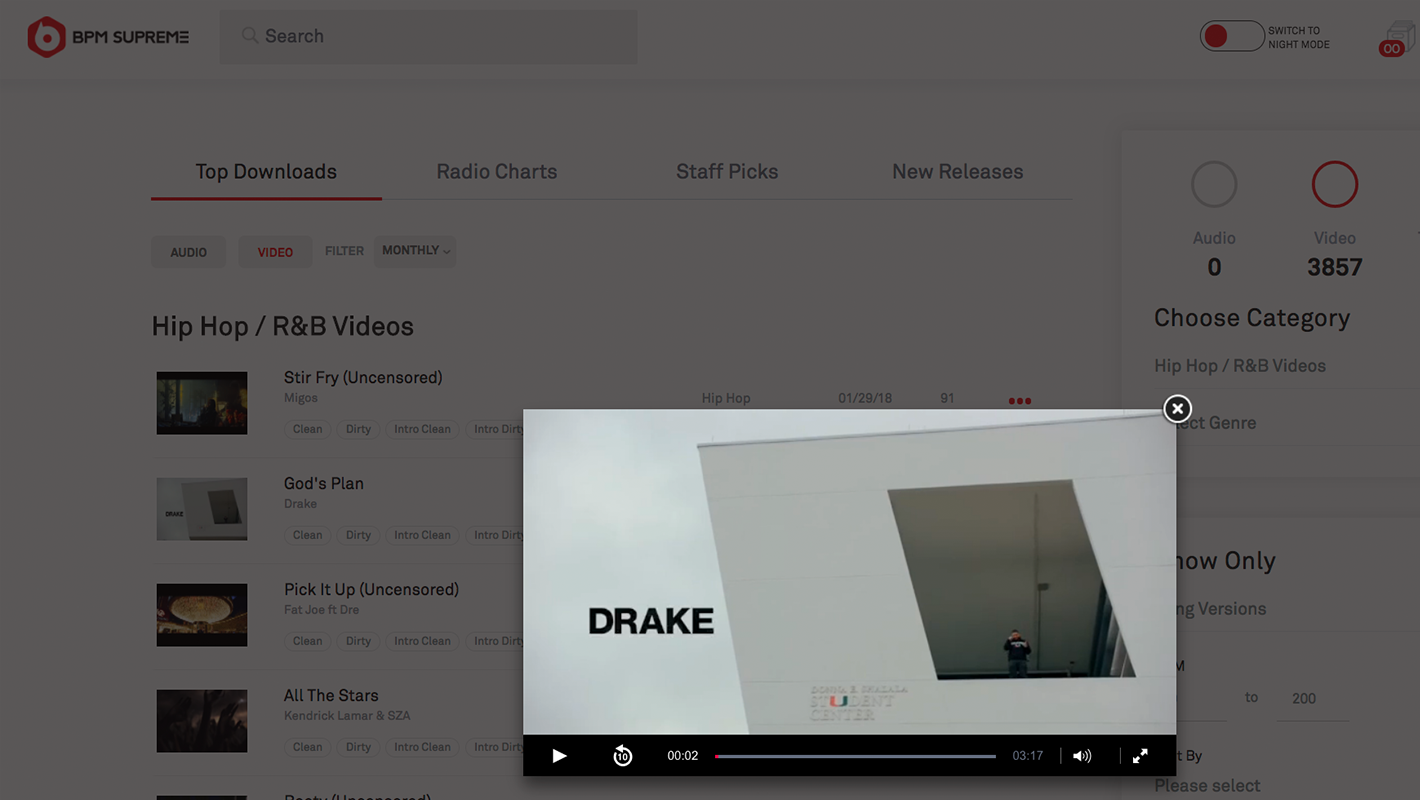Toggle the night mode switch
This screenshot has width=1420, height=800.
pos(1231,37)
